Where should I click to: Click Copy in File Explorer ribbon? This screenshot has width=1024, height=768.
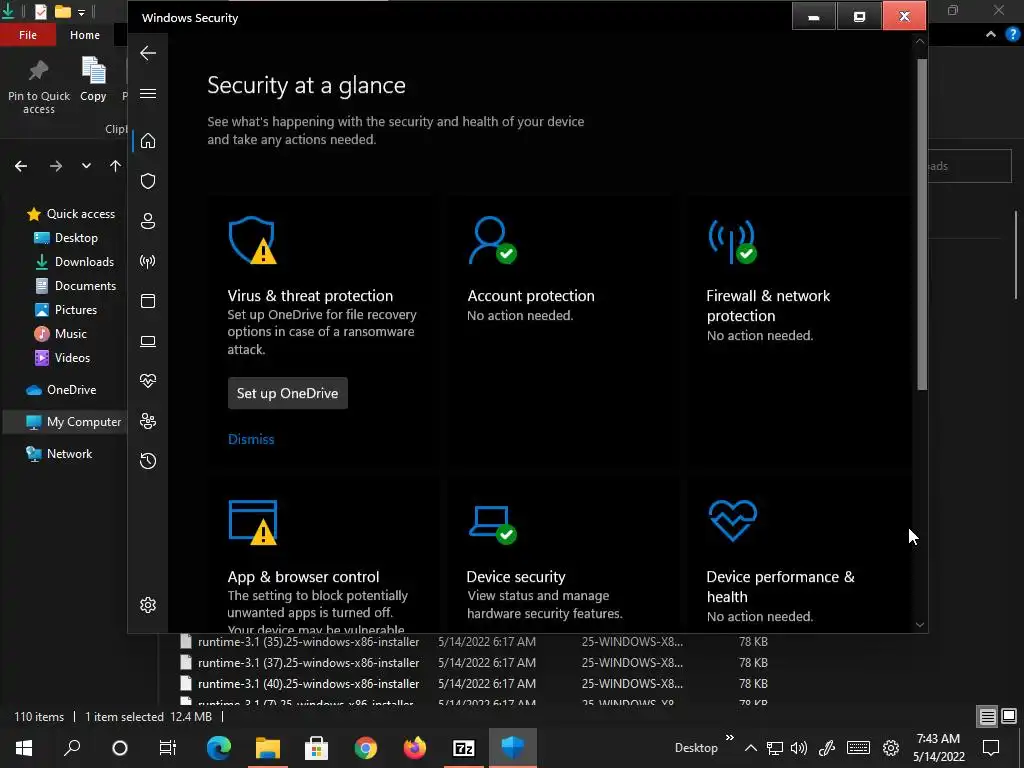[93, 80]
